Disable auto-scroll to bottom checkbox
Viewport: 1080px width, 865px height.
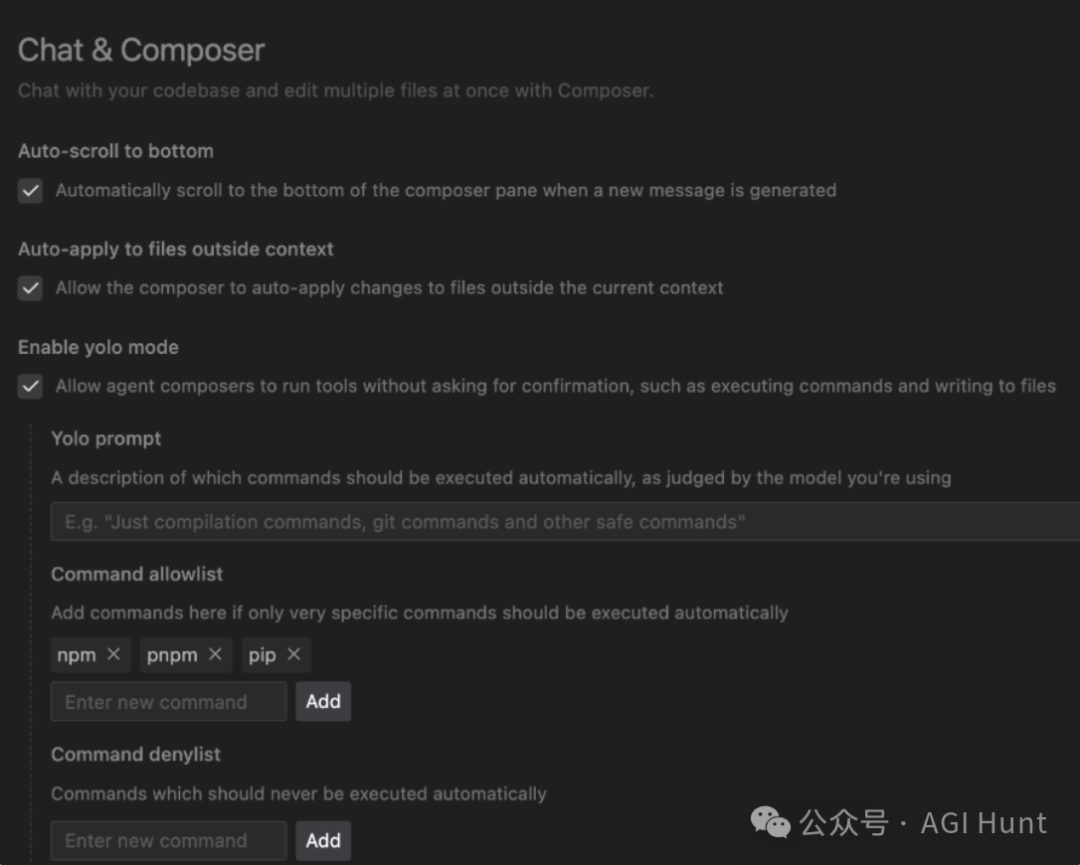[x=31, y=191]
